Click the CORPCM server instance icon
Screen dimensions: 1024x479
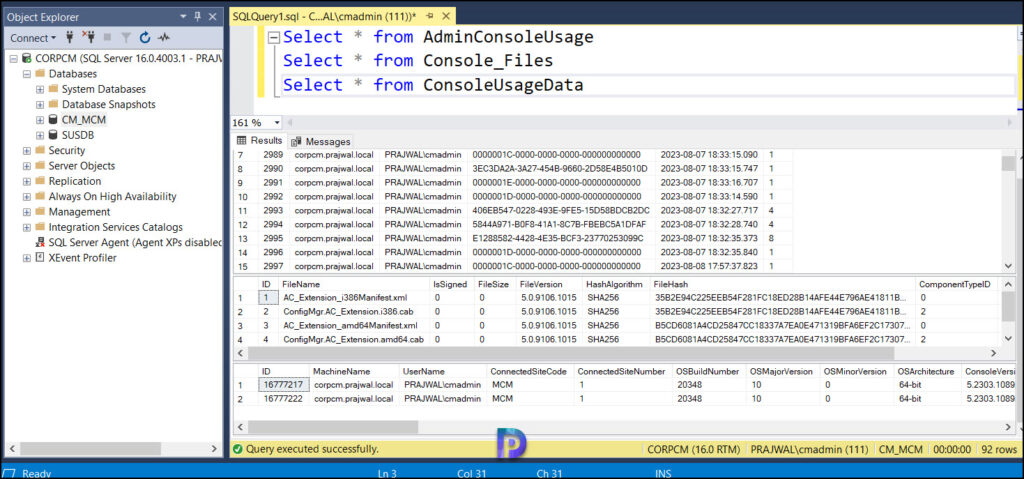[26, 59]
